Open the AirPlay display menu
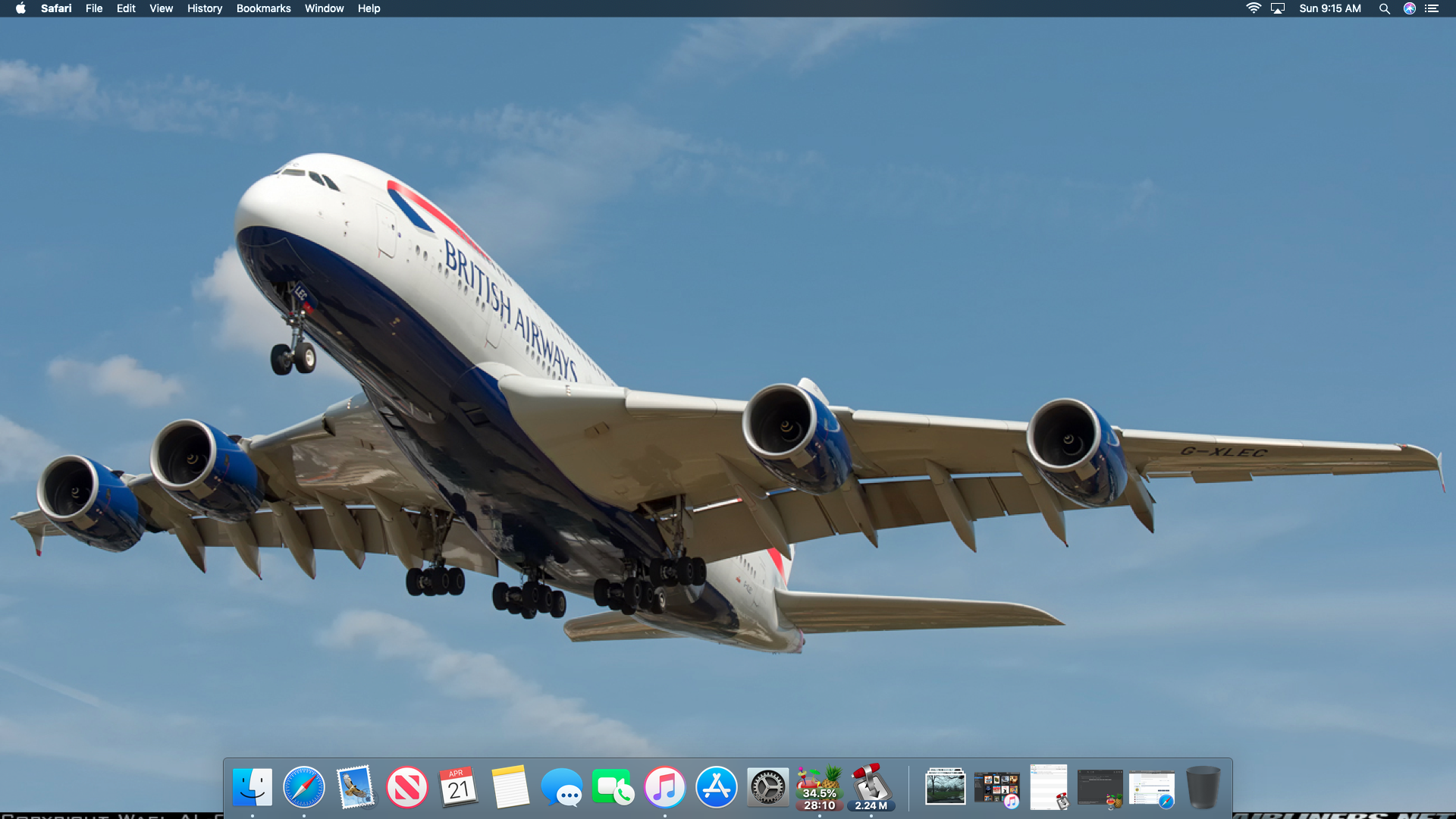Image resolution: width=1456 pixels, height=819 pixels. 1278,8
